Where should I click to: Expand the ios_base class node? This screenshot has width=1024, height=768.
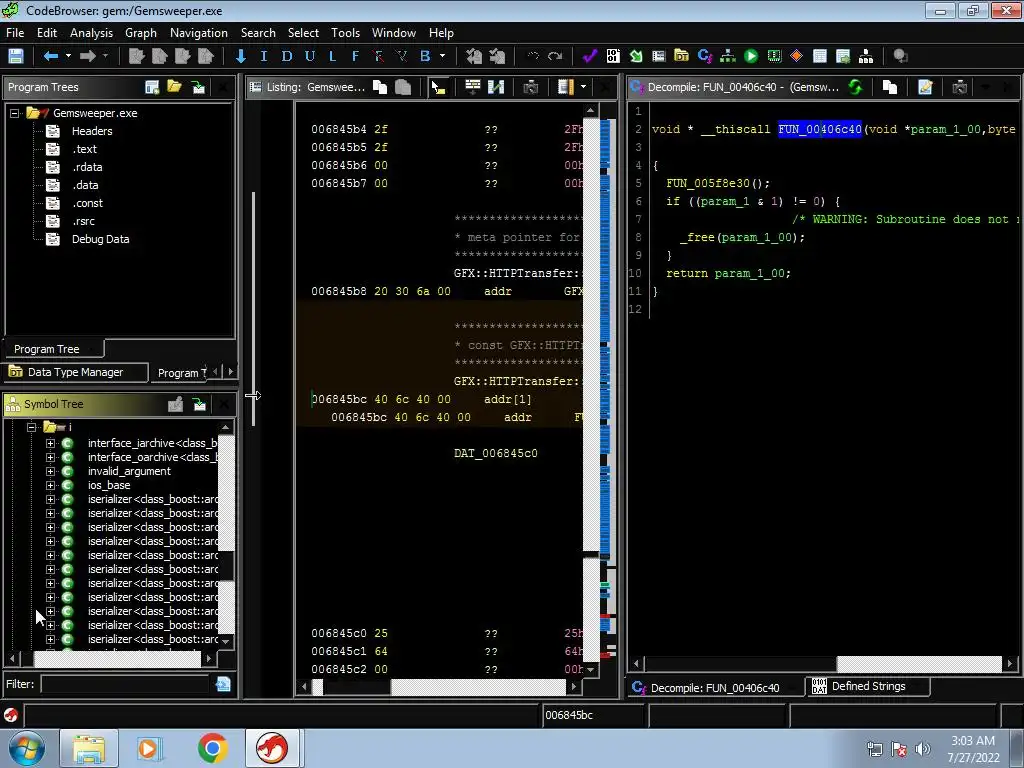point(50,485)
